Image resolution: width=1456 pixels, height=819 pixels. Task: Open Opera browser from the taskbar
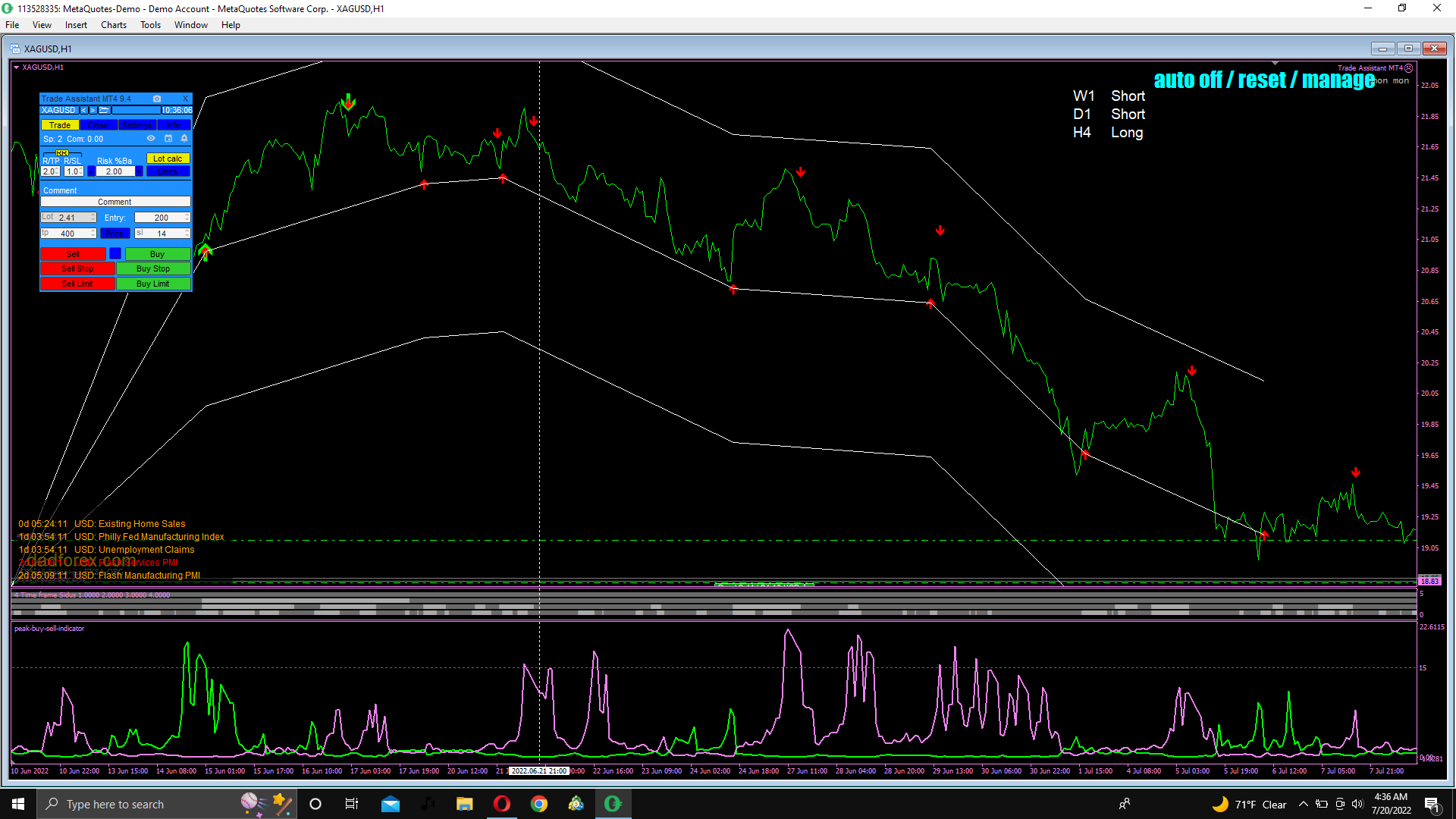[x=501, y=804]
